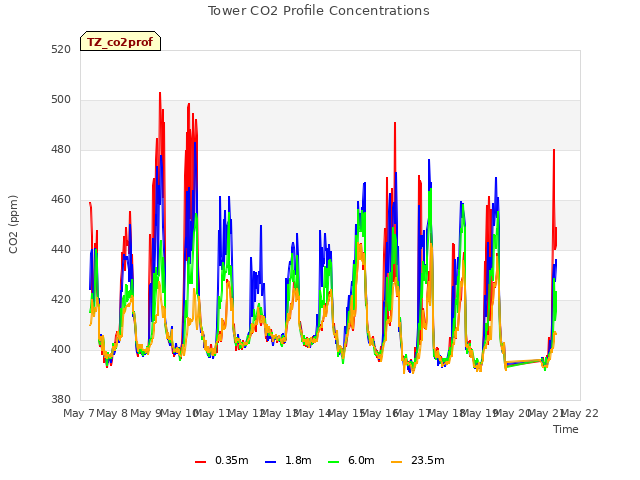
Task: Click the red spike near May 21
Action: pos(554,151)
